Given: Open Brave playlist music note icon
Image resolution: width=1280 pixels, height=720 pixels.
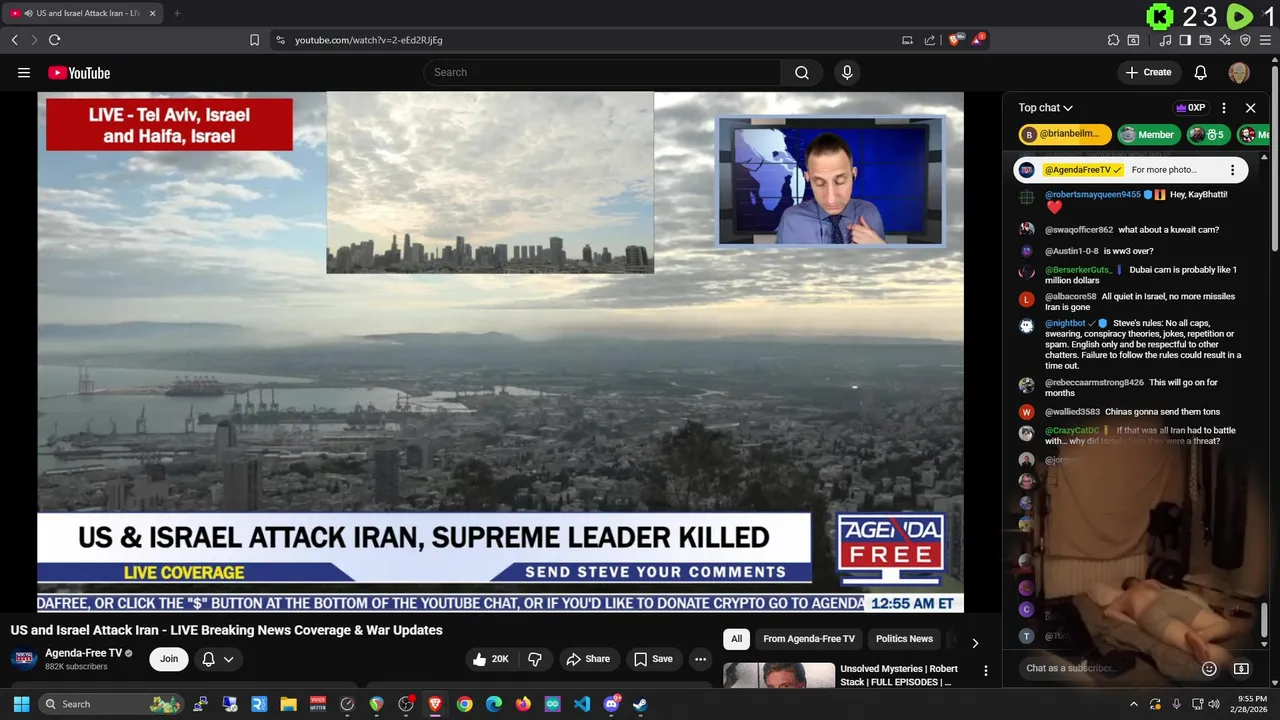Looking at the screenshot, I should (x=1165, y=40).
